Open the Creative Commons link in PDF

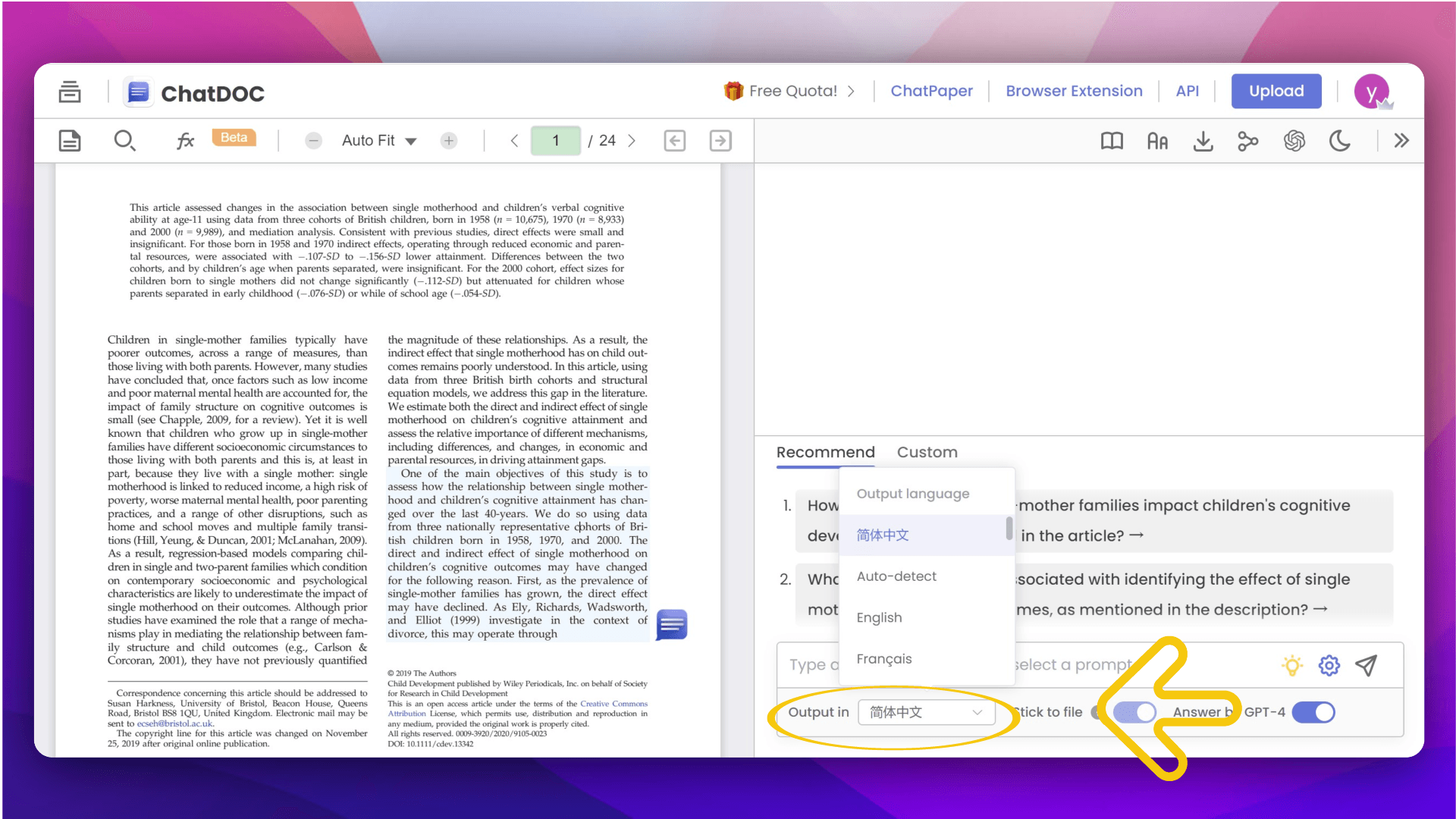pyautogui.click(x=613, y=704)
